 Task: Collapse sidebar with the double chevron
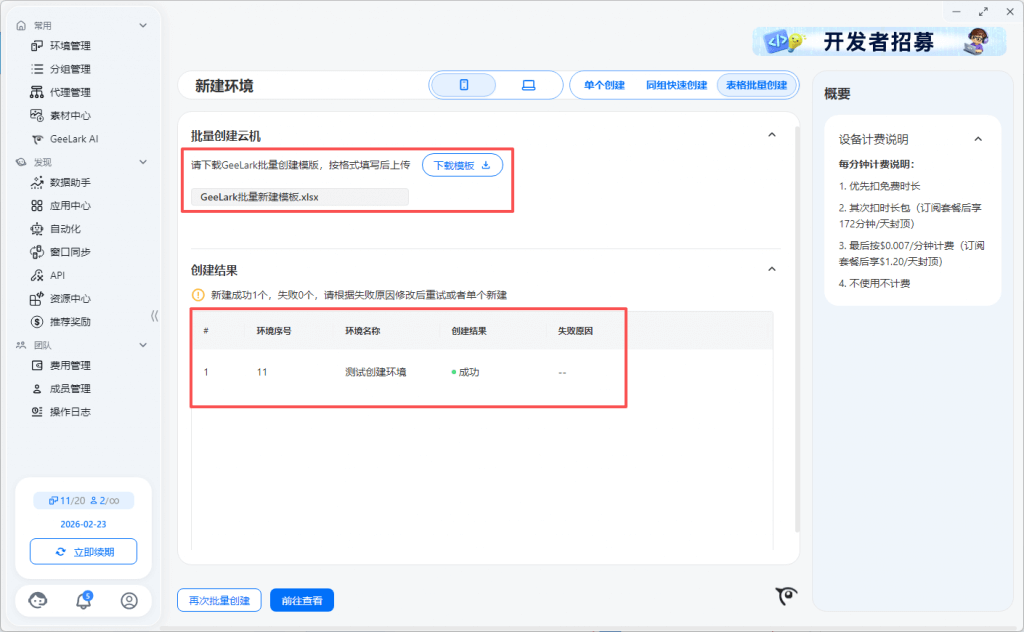click(154, 316)
